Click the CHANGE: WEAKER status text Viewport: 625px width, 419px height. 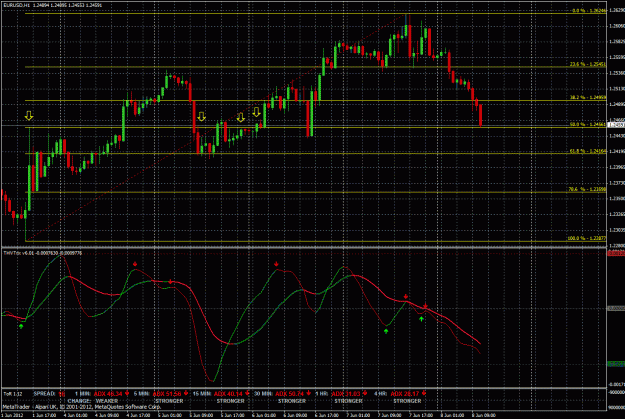[93, 401]
